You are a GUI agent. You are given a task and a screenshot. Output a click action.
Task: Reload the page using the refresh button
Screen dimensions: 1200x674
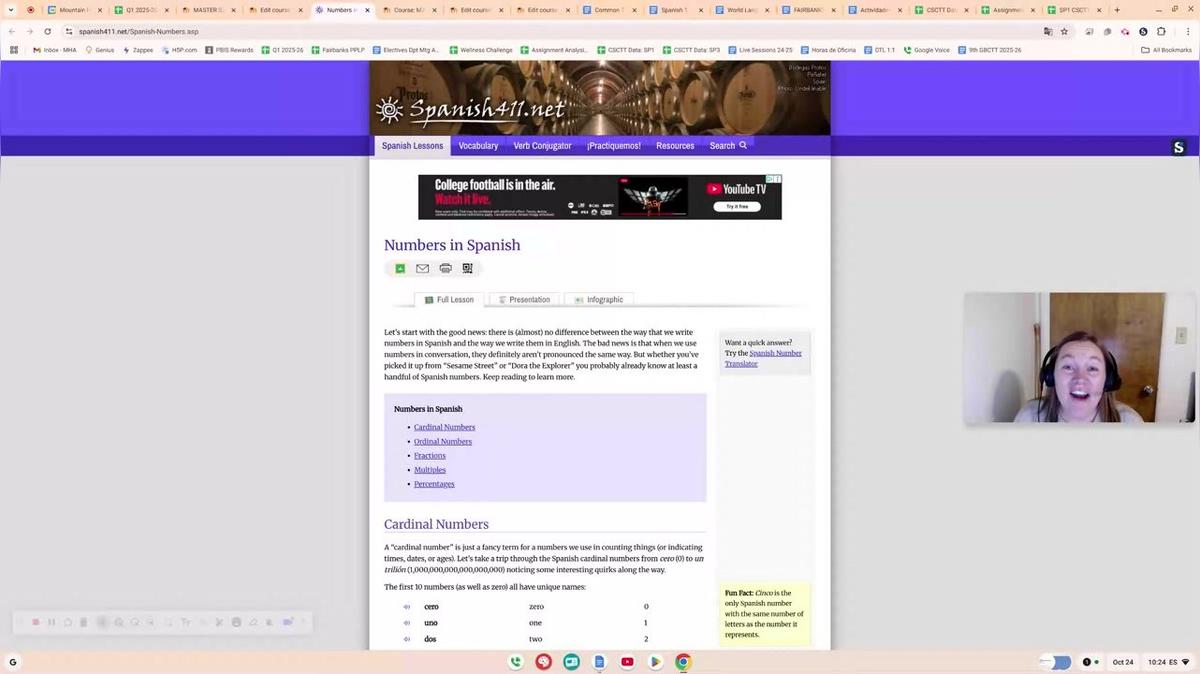(x=47, y=31)
